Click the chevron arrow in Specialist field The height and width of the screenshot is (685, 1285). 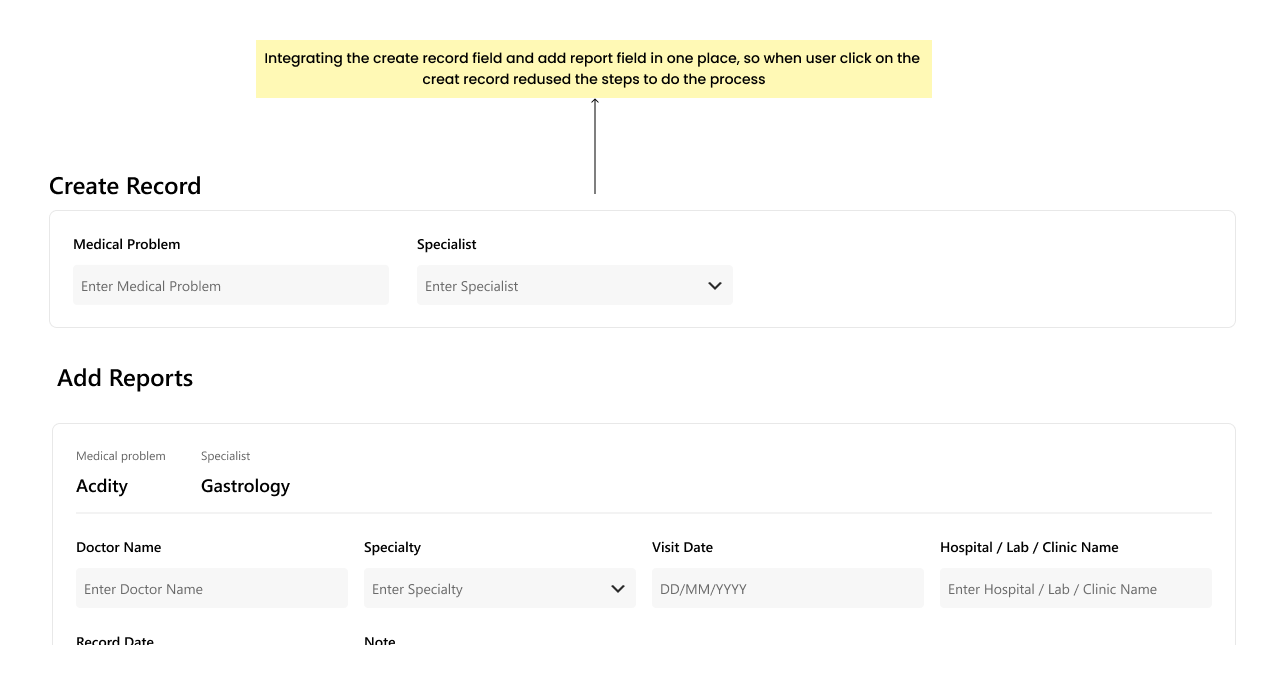714,286
